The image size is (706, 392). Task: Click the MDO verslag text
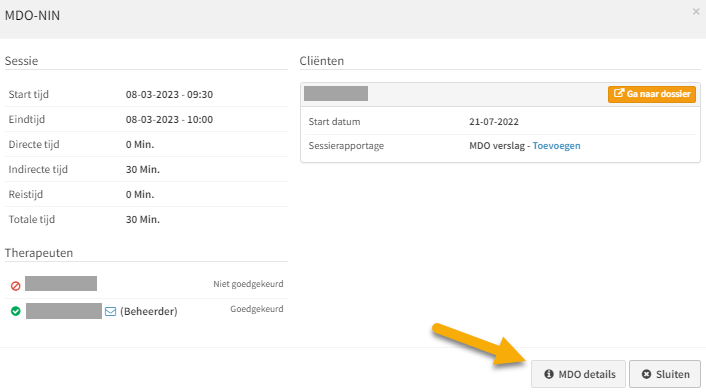point(497,146)
